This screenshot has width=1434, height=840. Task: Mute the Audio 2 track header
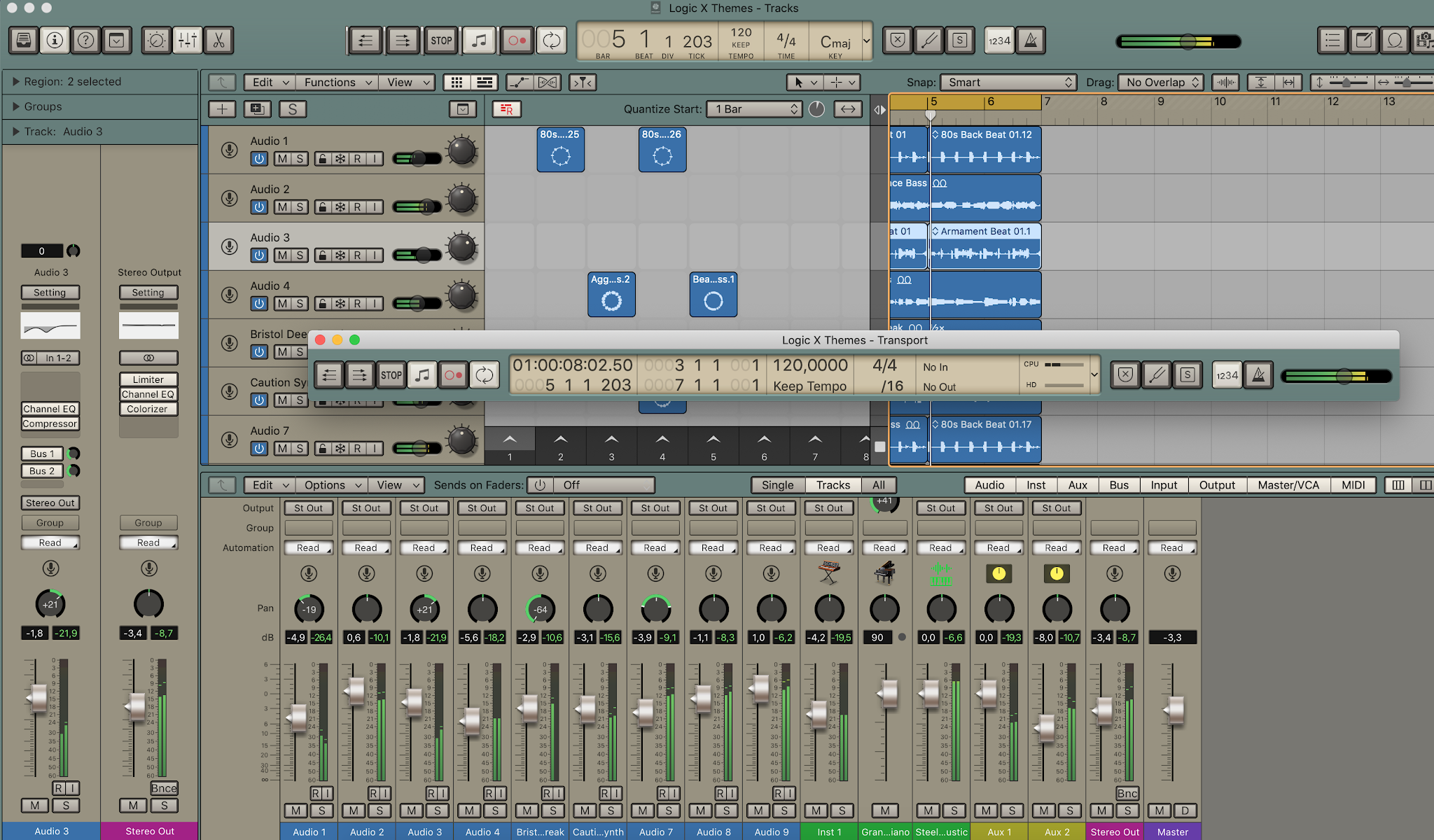282,207
